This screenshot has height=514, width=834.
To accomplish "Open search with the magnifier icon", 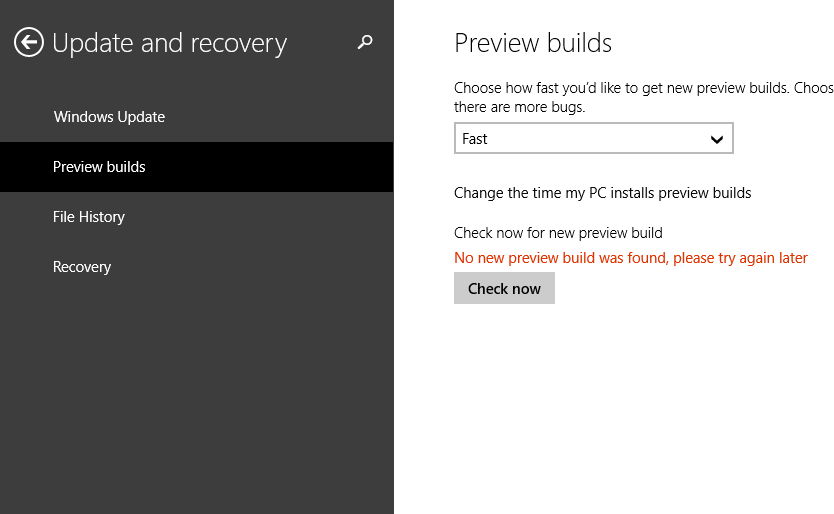I will (x=365, y=42).
